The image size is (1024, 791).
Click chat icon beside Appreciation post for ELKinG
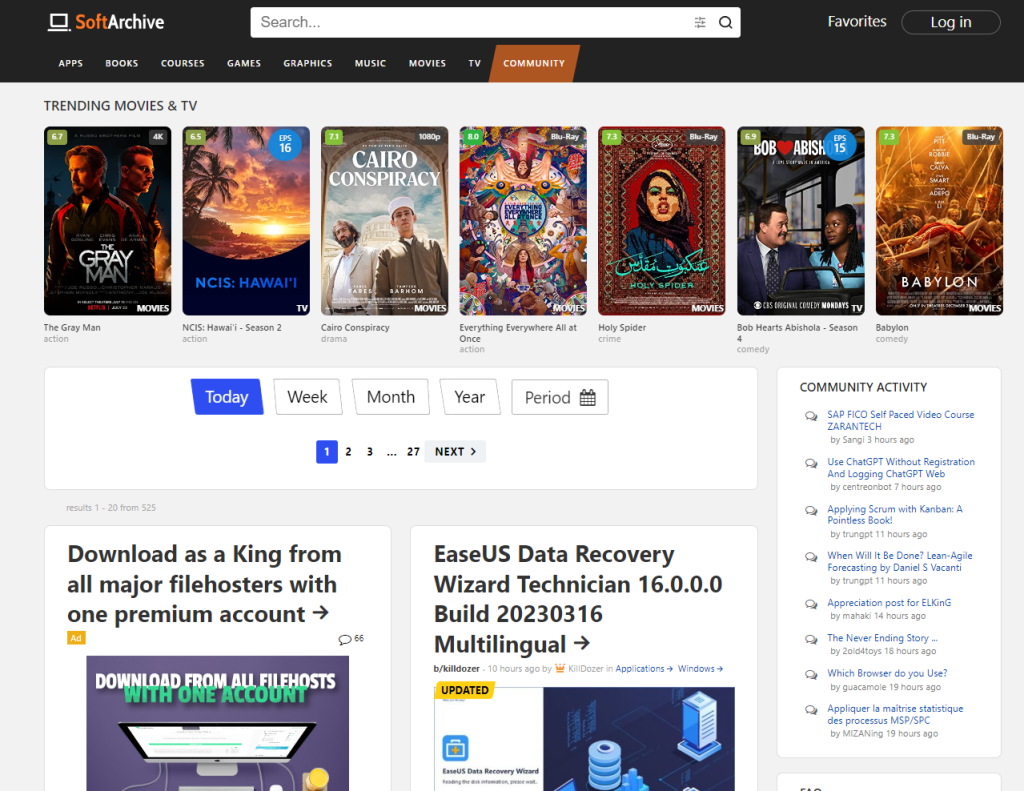point(811,604)
